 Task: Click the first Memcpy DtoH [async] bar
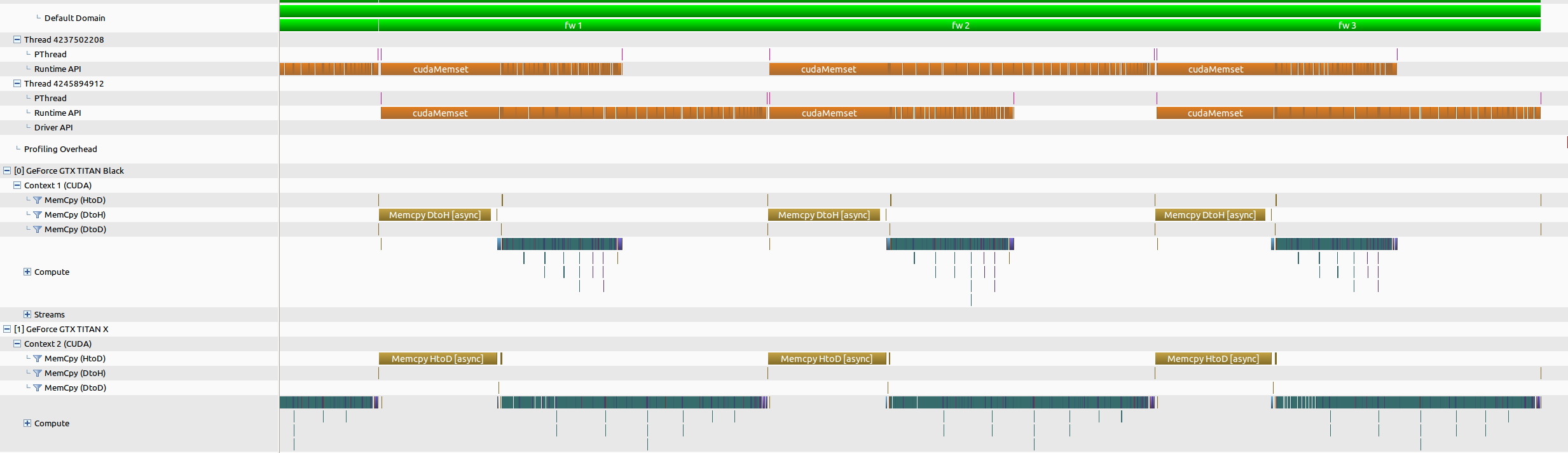[435, 215]
